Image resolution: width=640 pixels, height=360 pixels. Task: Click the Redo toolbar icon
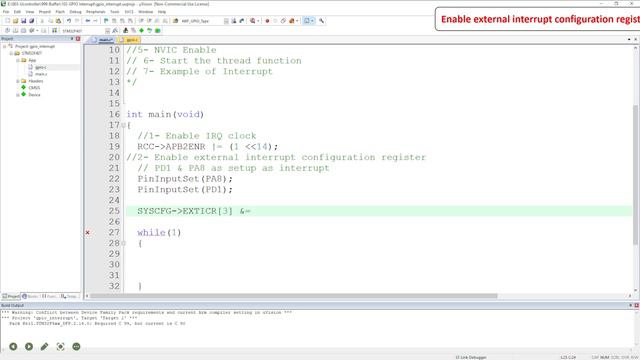[77, 21]
